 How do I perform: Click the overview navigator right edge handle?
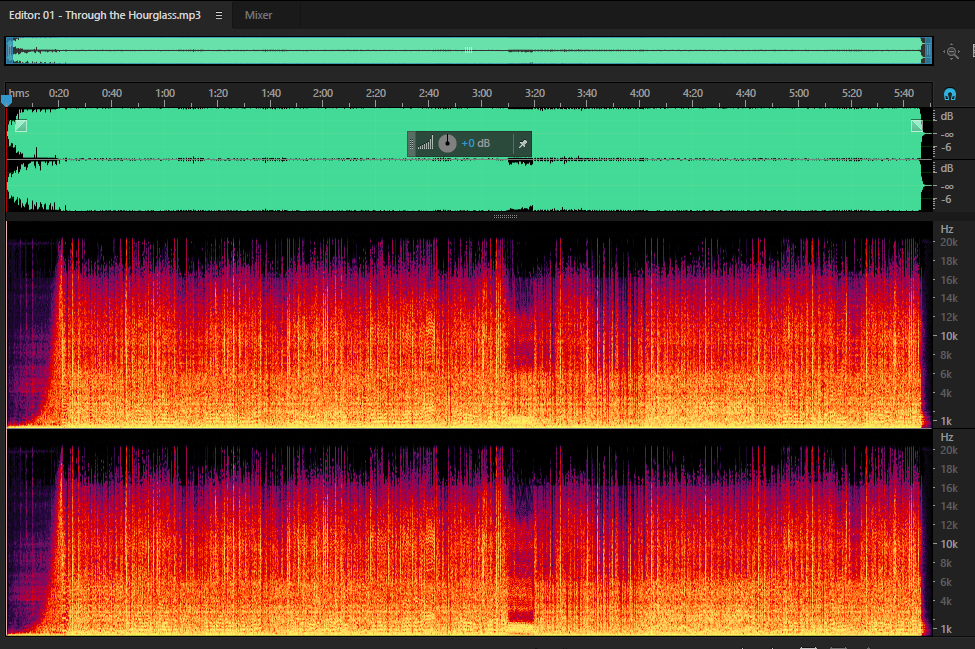pyautogui.click(x=927, y=51)
